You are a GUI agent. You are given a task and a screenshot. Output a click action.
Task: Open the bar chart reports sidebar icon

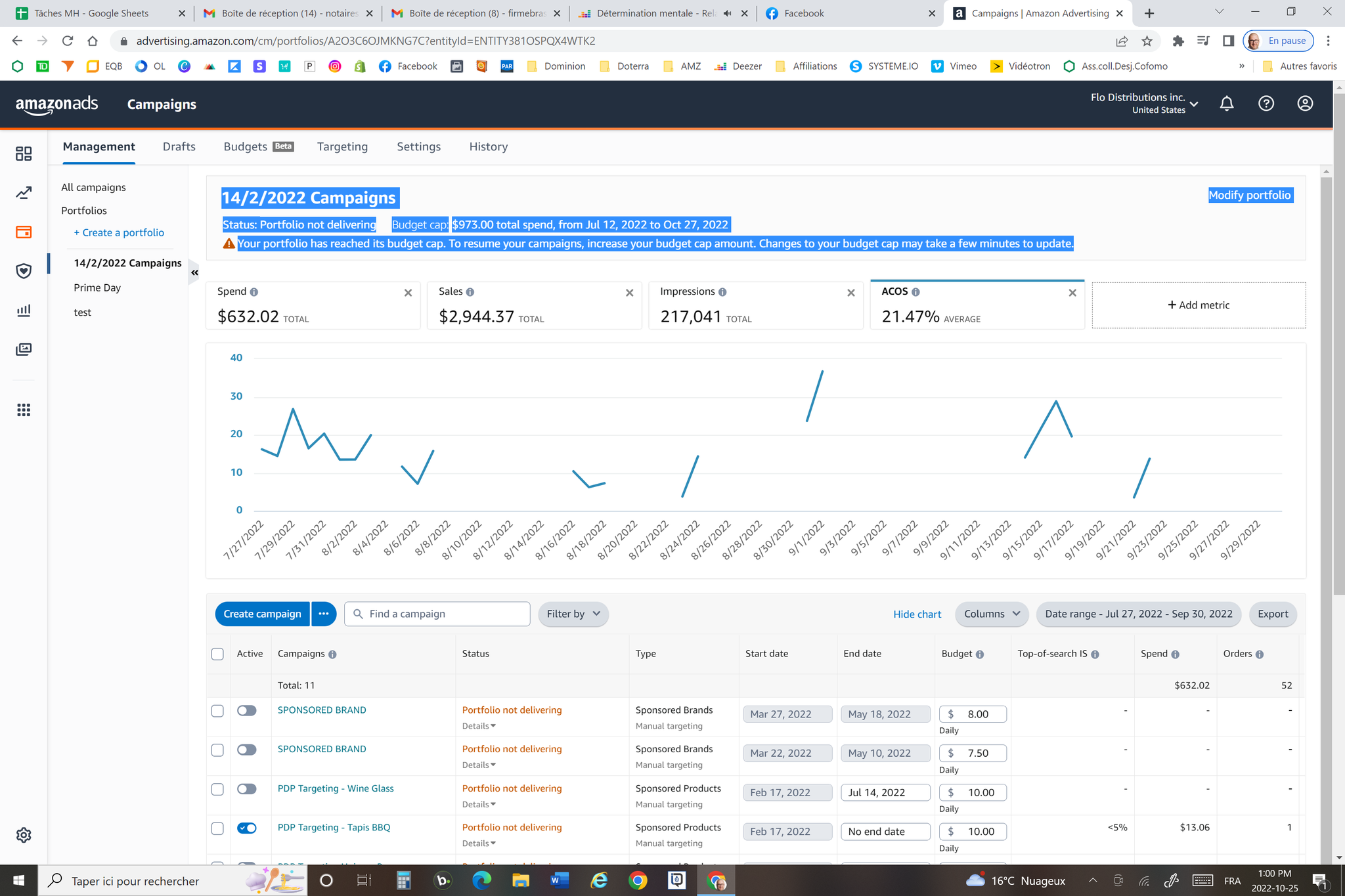pos(24,310)
